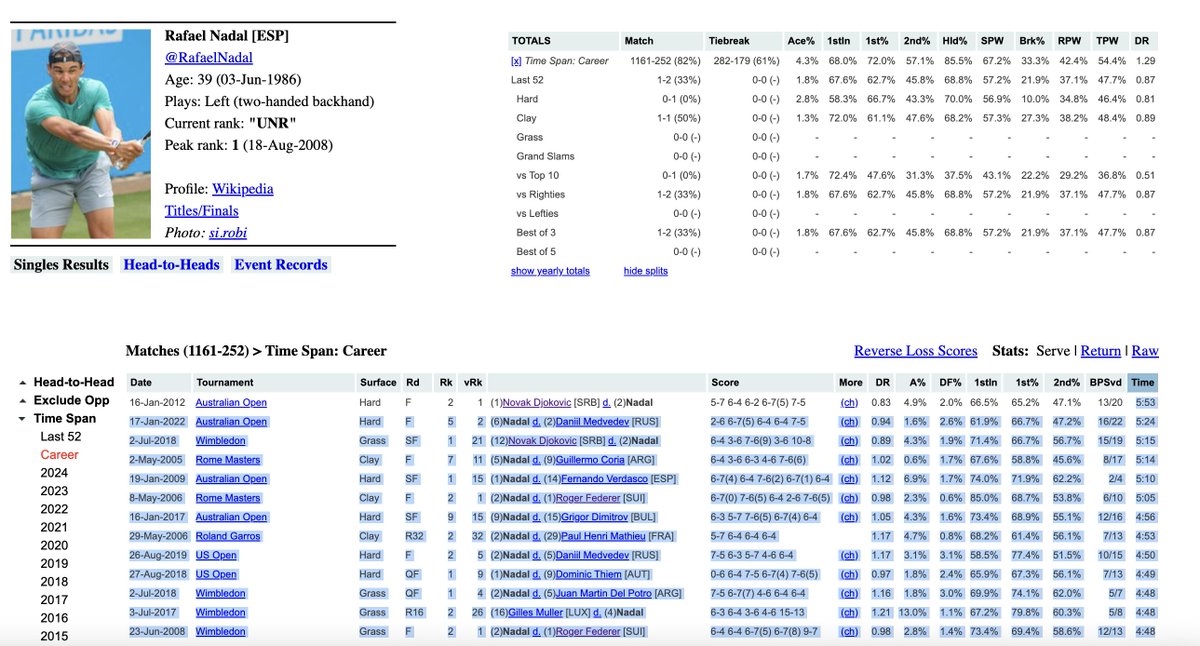This screenshot has width=1200, height=646.
Task: Expand the Head-to-Head filter section
Action: (x=74, y=382)
